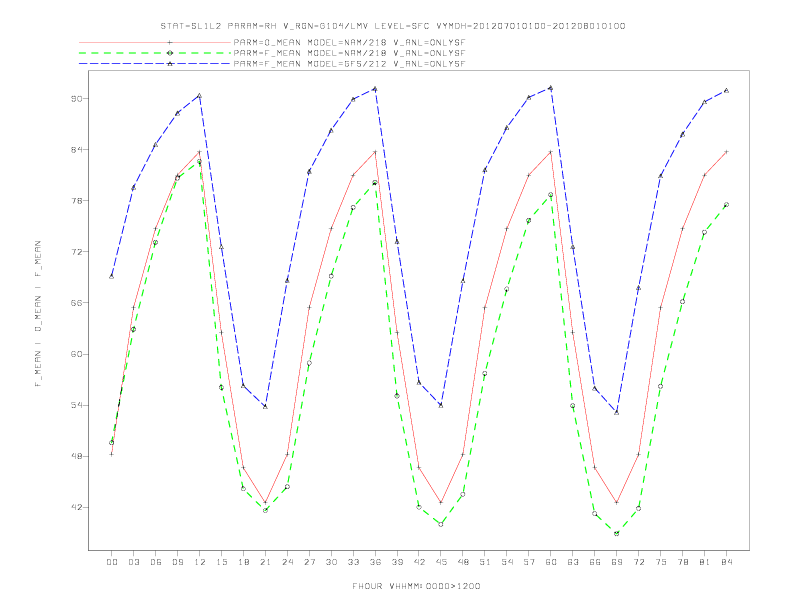792x612 pixels.
Task: Click the blue dashed line sample in legend
Action: pyautogui.click(x=155, y=64)
